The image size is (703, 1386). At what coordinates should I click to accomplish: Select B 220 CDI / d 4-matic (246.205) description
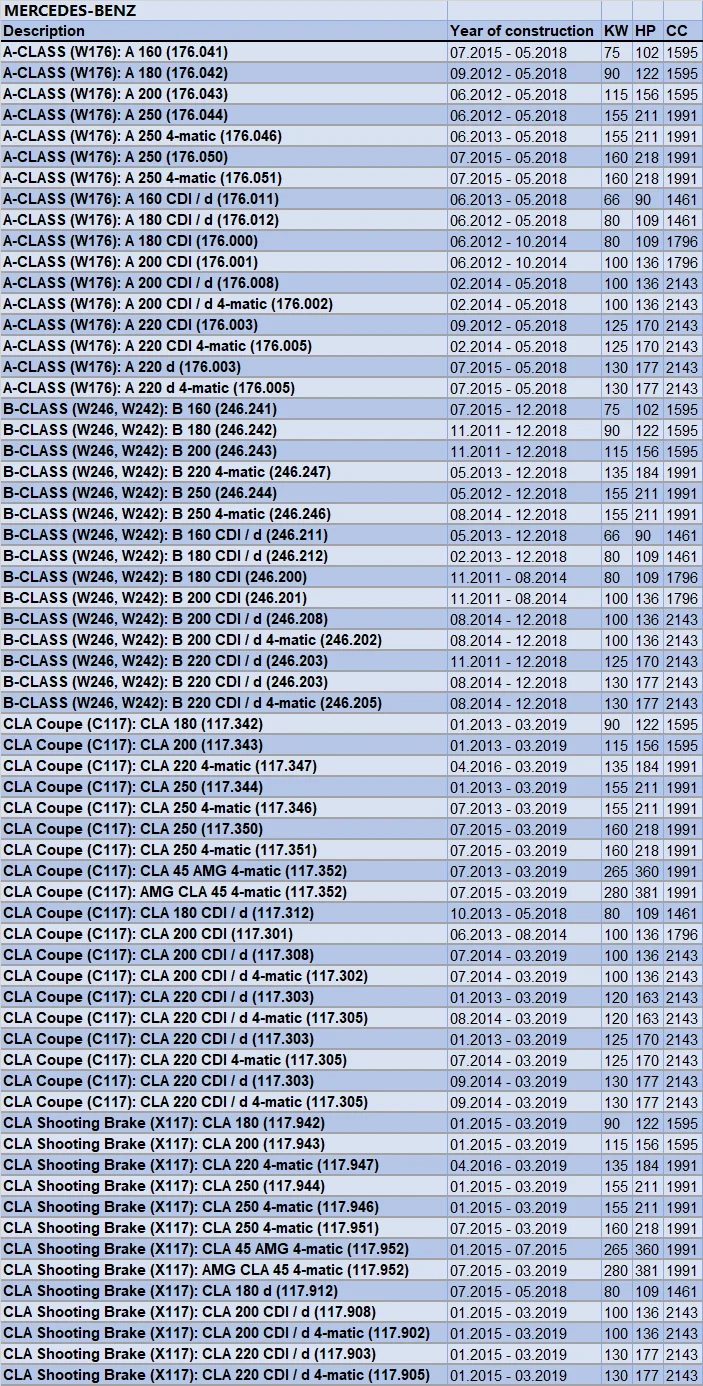click(x=223, y=703)
